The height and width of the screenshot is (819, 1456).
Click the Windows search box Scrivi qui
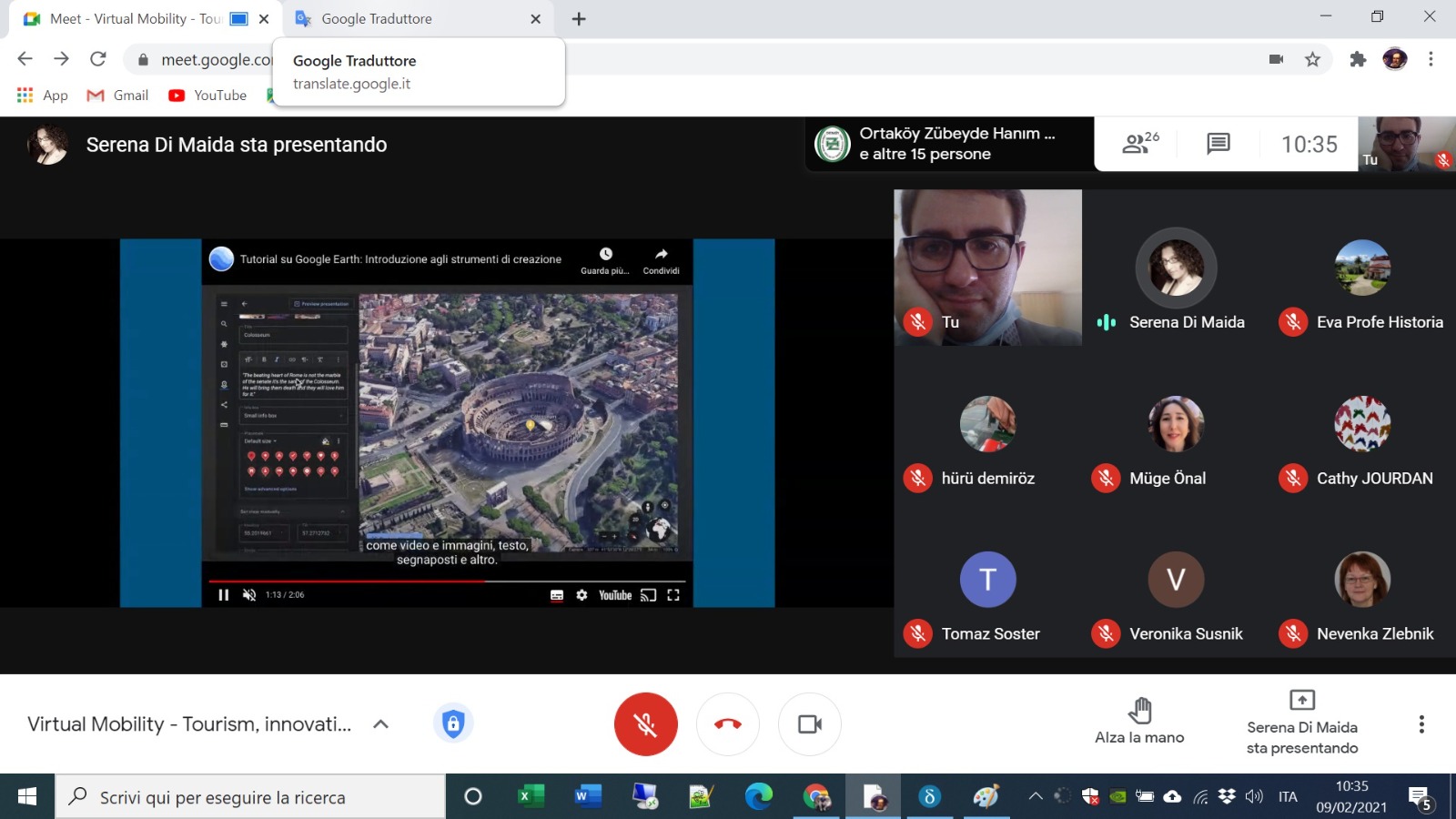tap(250, 797)
